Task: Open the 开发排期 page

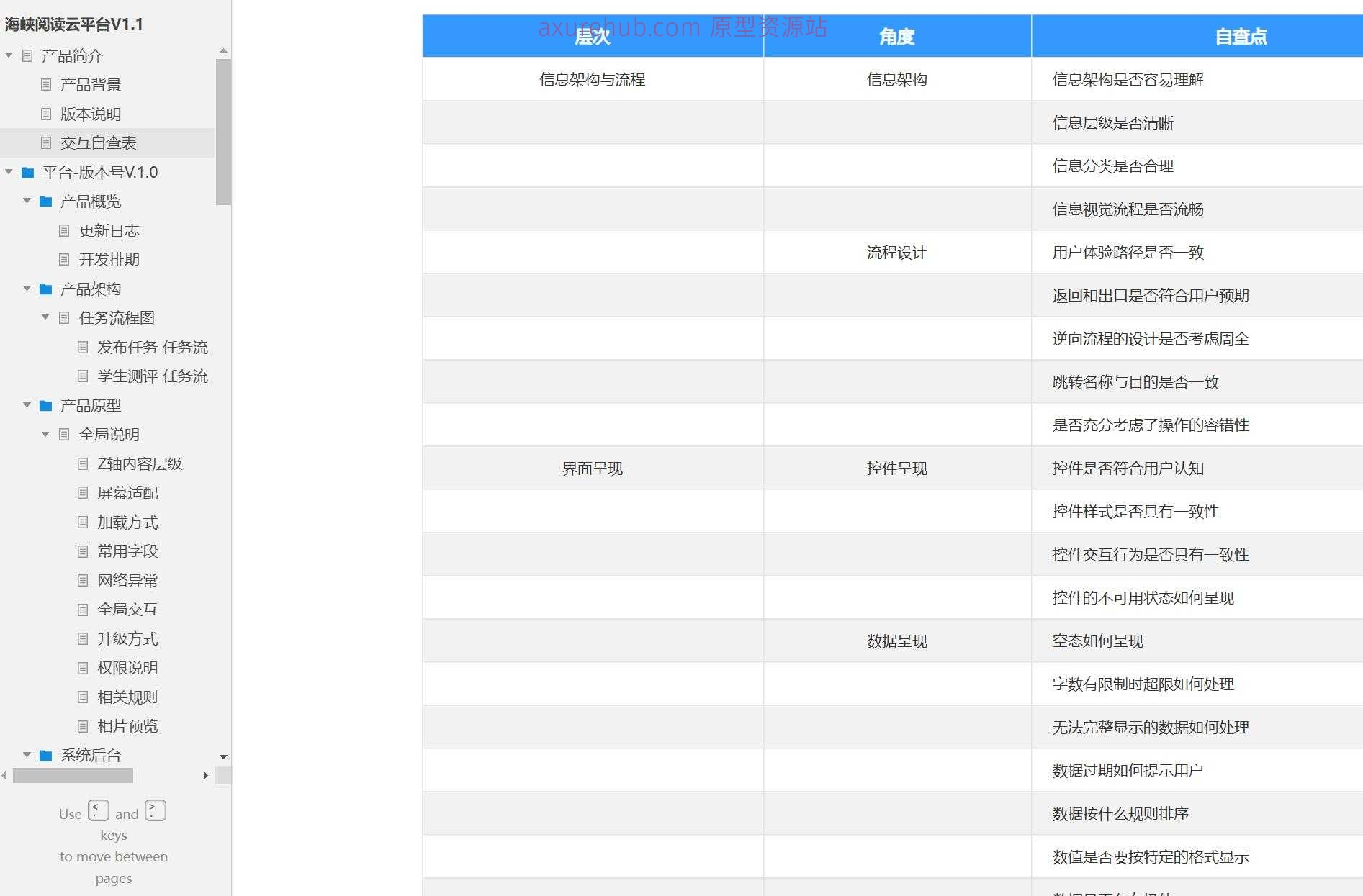Action: pos(109,259)
